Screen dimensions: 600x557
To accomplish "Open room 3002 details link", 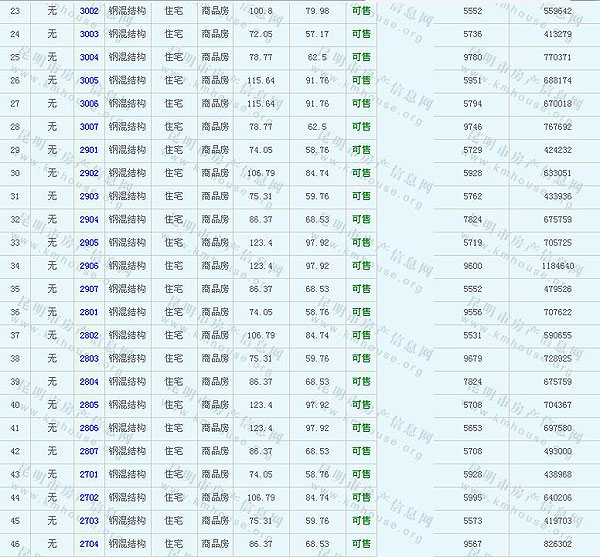I will point(89,11).
